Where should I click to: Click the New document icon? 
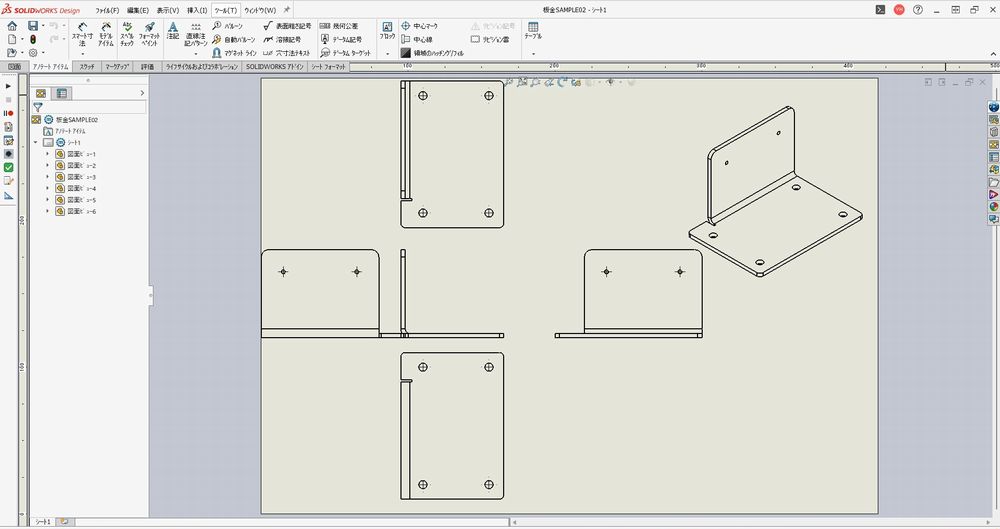[12, 40]
